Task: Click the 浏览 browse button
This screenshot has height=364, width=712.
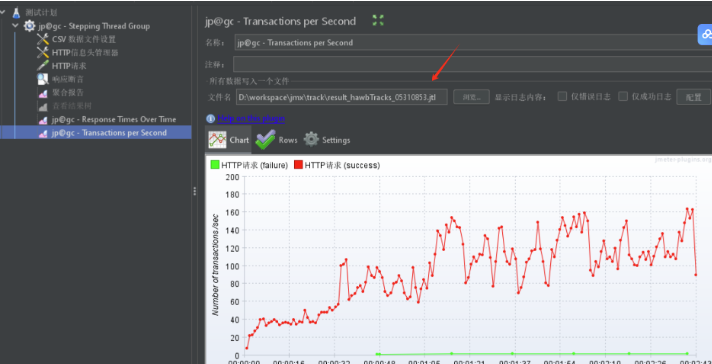Action: [471, 97]
